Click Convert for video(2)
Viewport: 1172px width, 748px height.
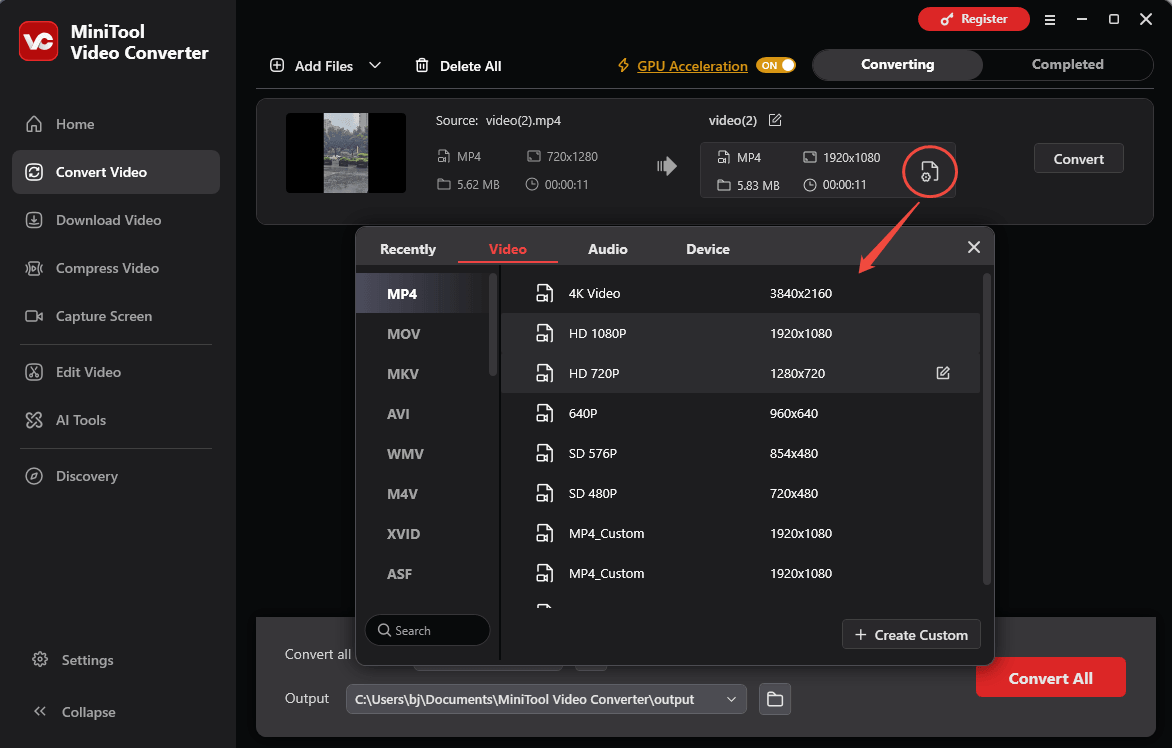1079,158
